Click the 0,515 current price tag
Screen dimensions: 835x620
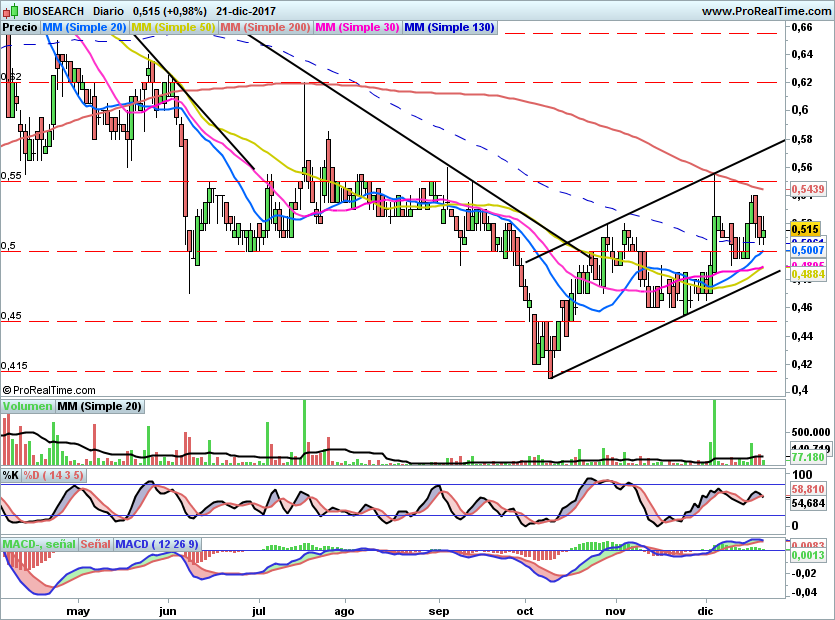click(x=805, y=230)
